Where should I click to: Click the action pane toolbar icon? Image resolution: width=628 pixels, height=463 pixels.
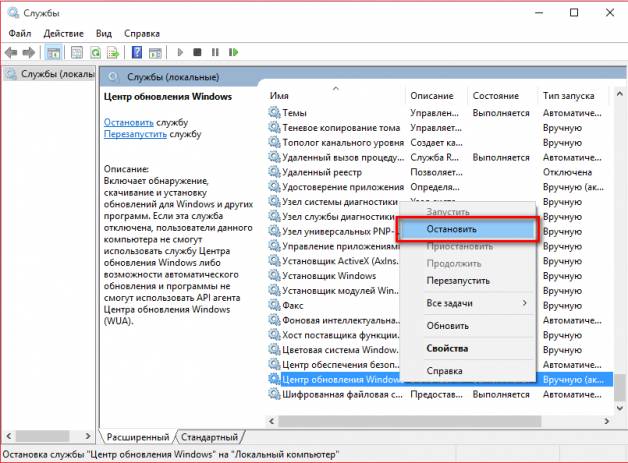(x=155, y=52)
